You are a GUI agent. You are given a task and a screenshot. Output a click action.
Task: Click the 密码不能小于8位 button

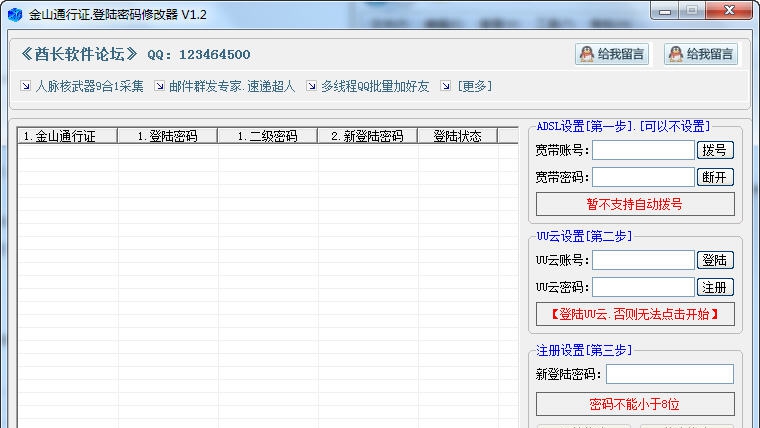click(635, 404)
